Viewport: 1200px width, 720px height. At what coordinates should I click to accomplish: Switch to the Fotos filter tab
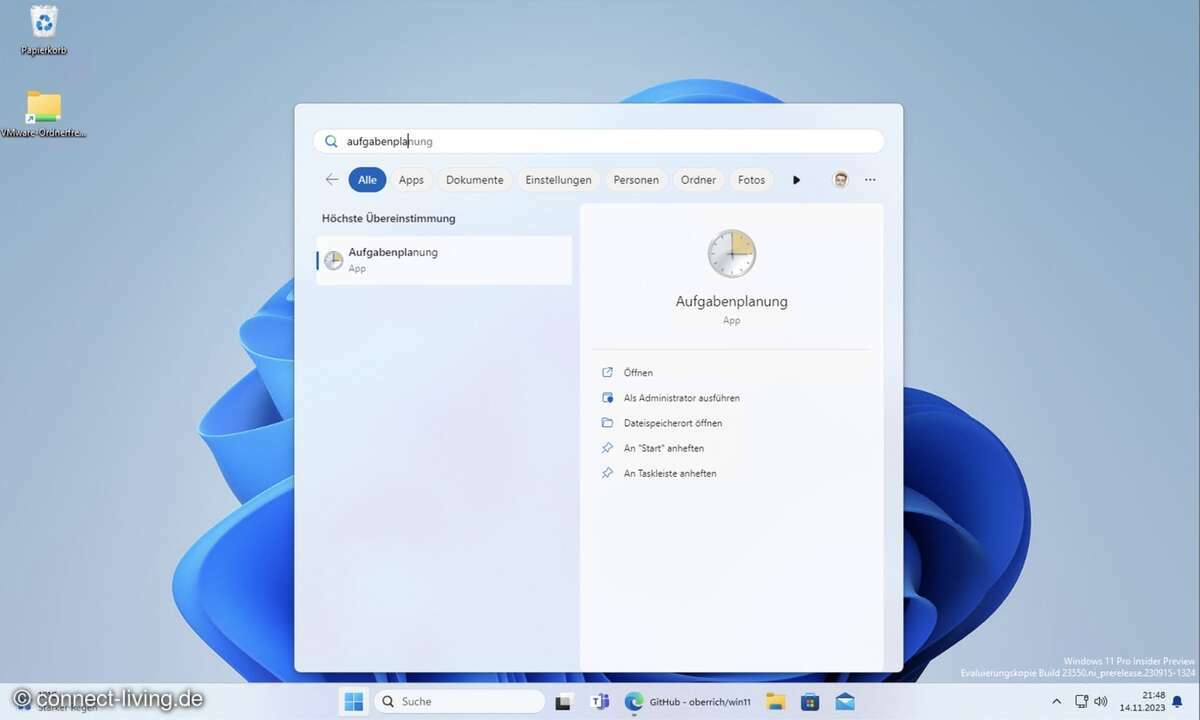[x=751, y=180]
